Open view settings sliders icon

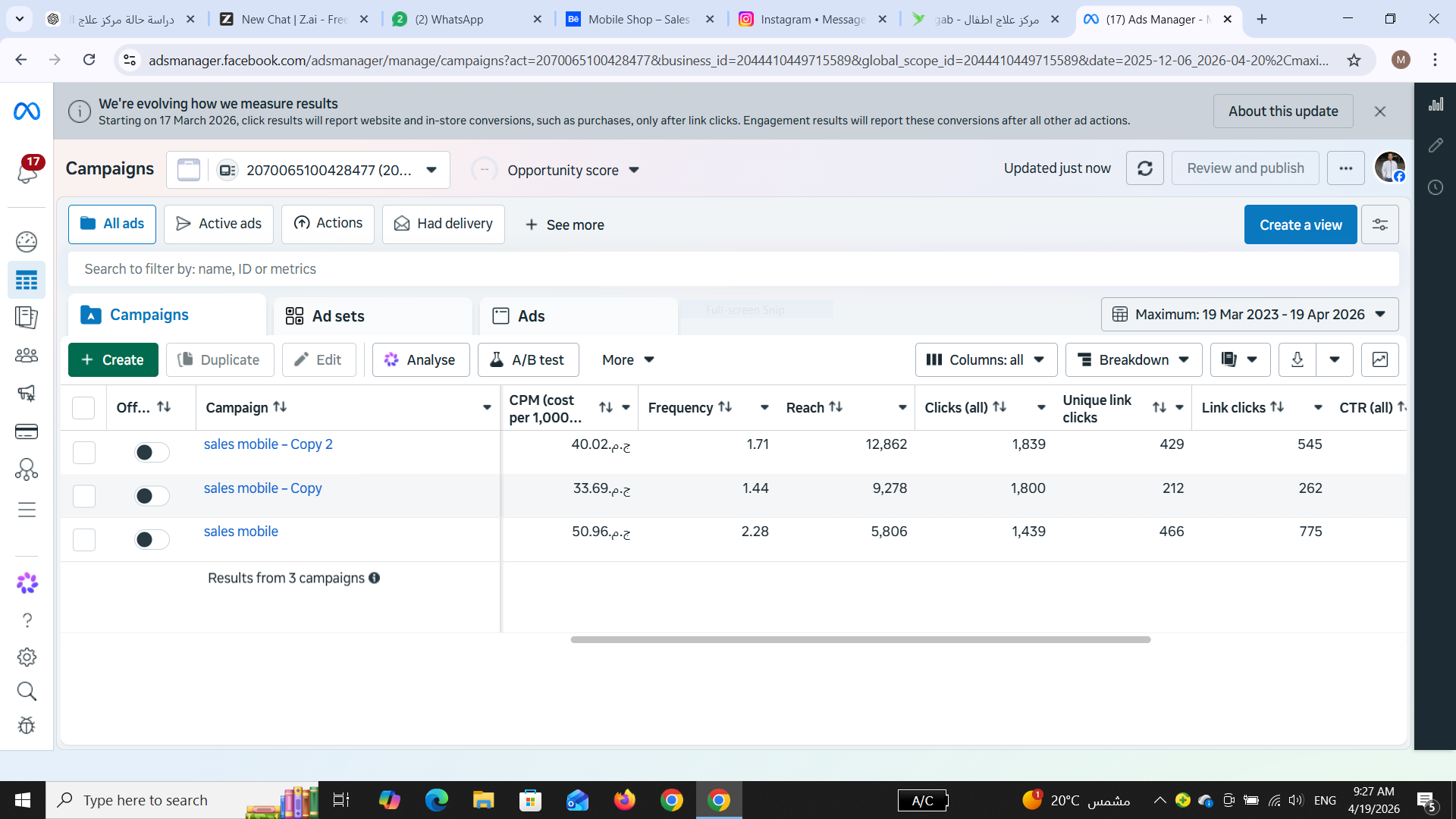[1379, 224]
